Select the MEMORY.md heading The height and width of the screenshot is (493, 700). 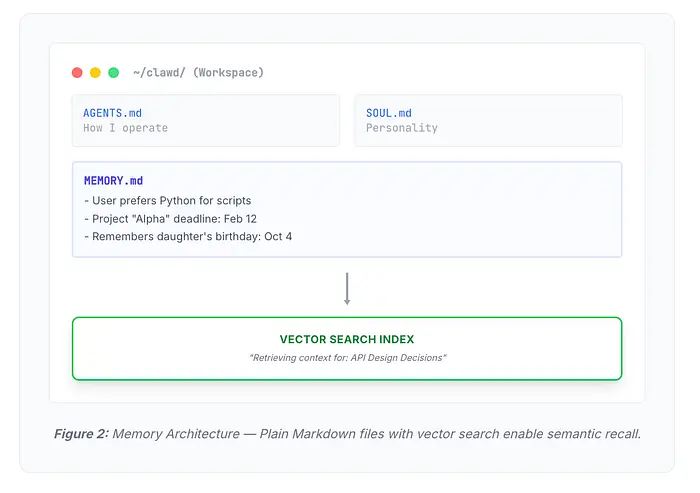click(113, 181)
